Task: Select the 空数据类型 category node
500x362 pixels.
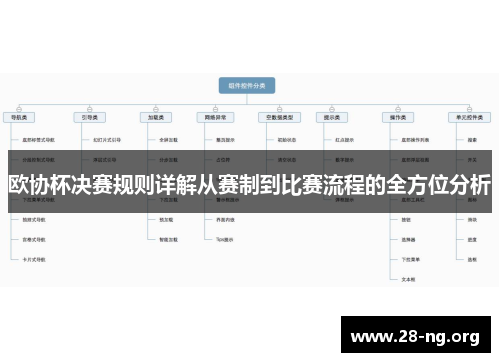Action: [279, 117]
